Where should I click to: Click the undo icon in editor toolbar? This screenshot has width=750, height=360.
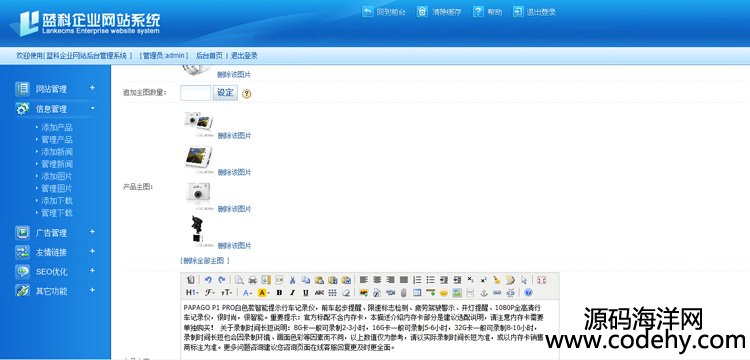208,280
